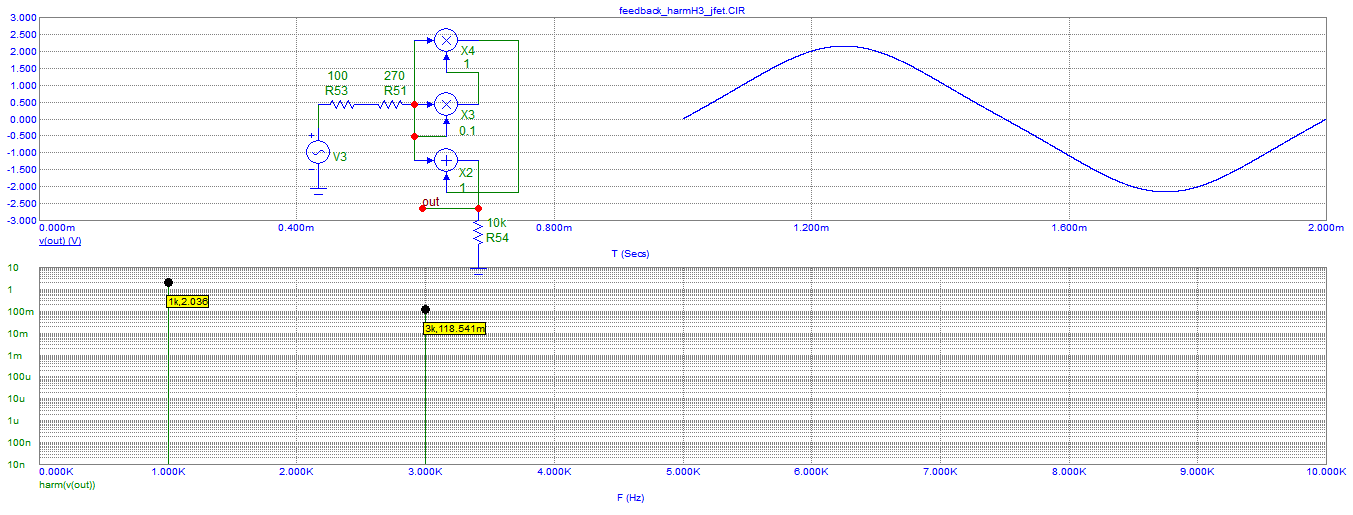1353x515 pixels.
Task: Click the '100m' harmonic magnitude axis value
Action: pyautogui.click(x=20, y=312)
